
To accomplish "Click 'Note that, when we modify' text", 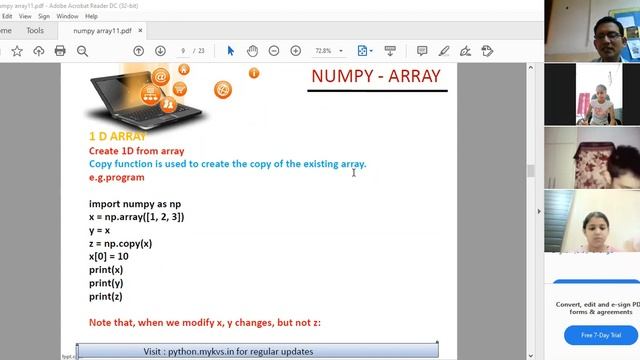I will click(204, 322).
